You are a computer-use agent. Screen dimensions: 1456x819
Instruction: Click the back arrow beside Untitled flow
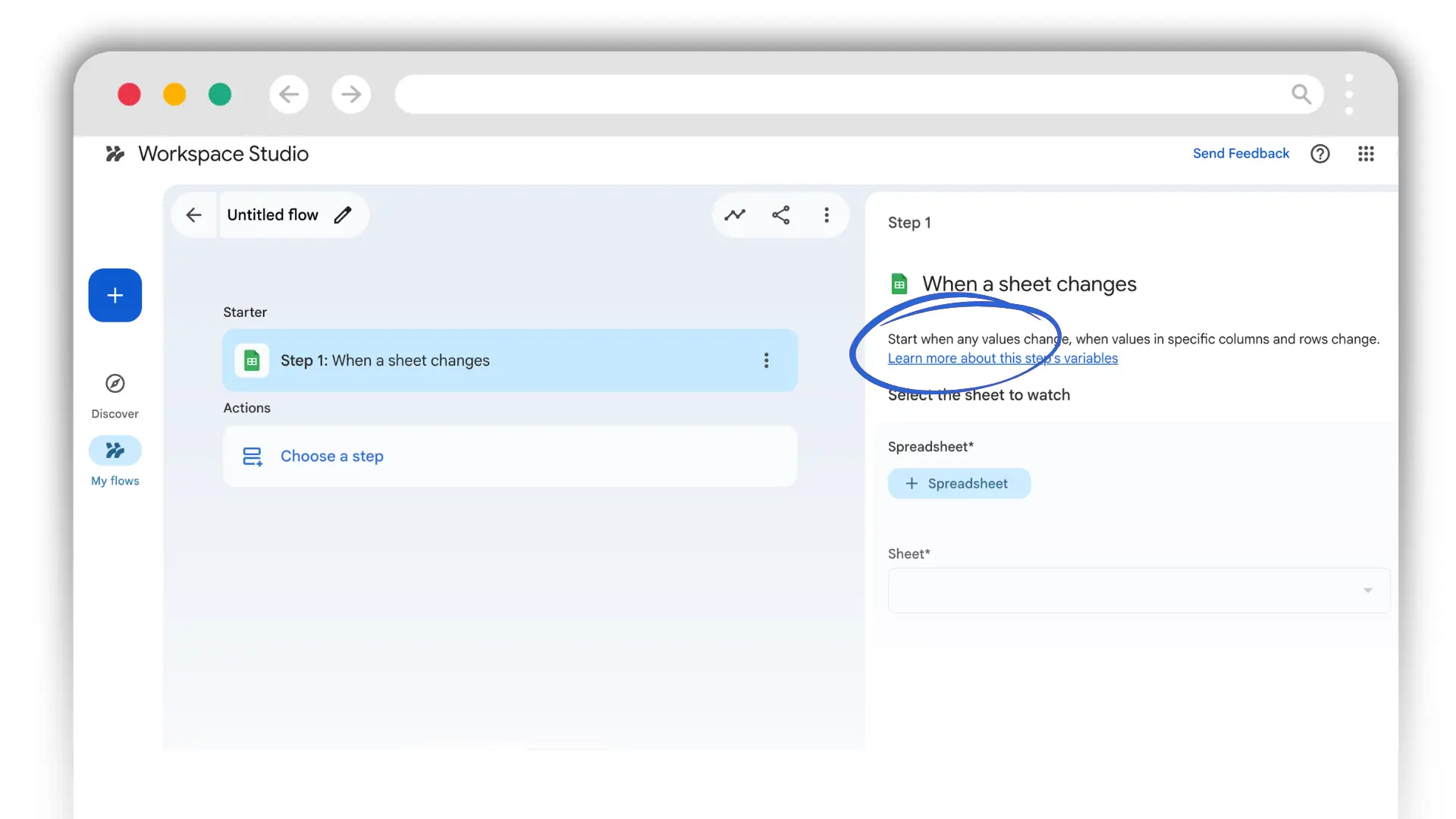tap(194, 215)
